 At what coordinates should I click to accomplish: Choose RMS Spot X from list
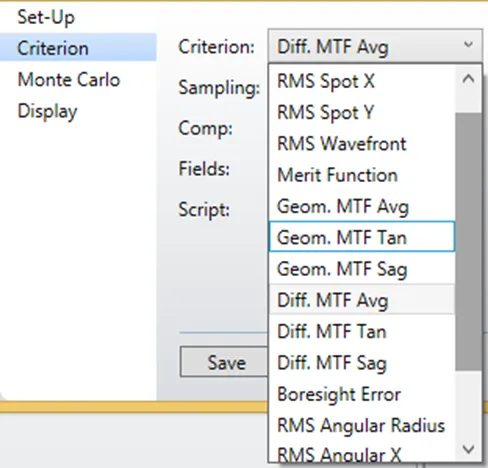pyautogui.click(x=362, y=81)
